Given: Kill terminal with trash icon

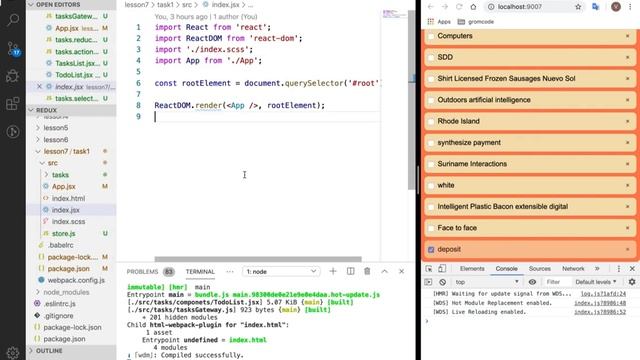Looking at the screenshot, I should coord(367,271).
